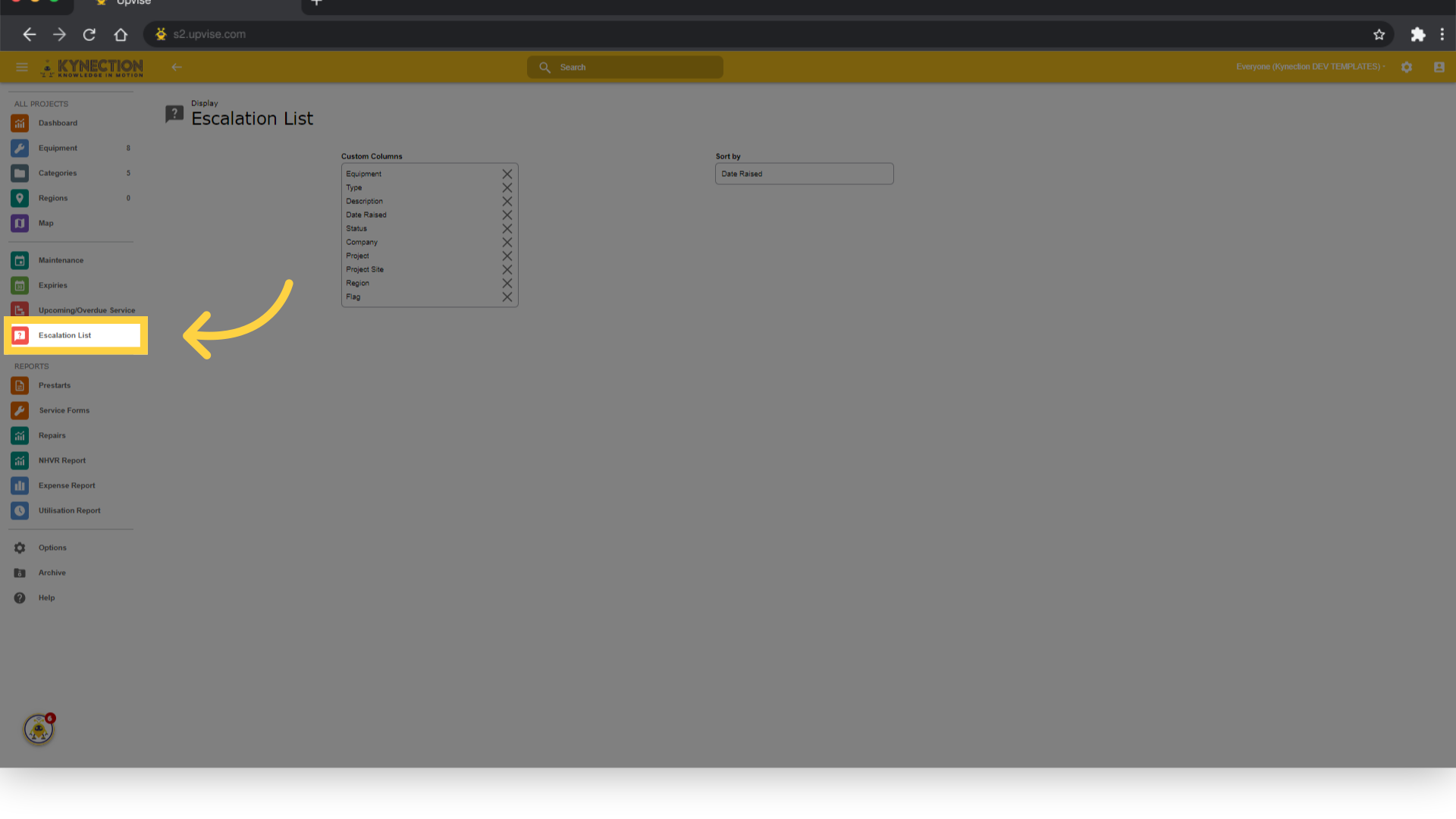Click the Options gear icon

click(20, 548)
